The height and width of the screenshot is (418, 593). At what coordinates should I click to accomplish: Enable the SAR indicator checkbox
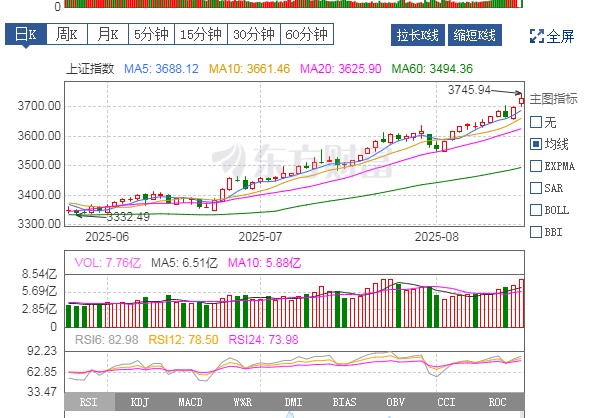coord(536,188)
